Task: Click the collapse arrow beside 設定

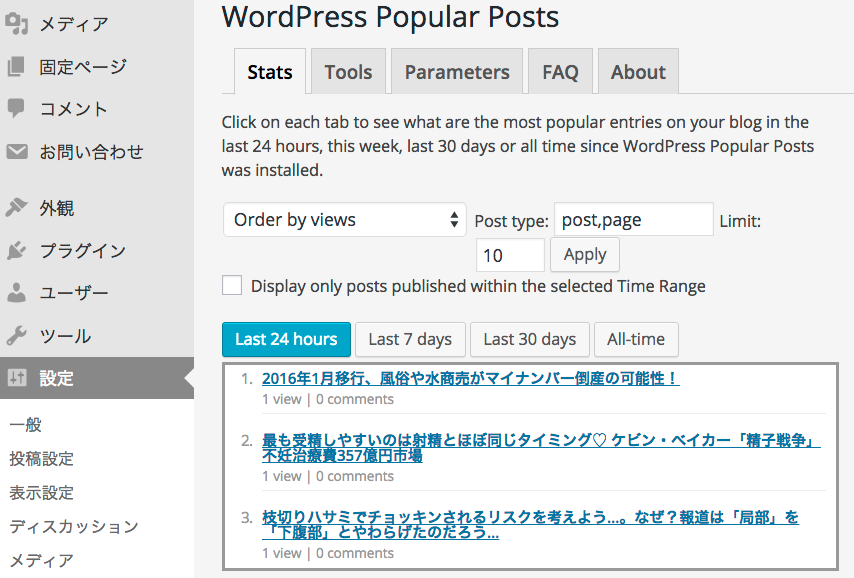Action: point(189,378)
